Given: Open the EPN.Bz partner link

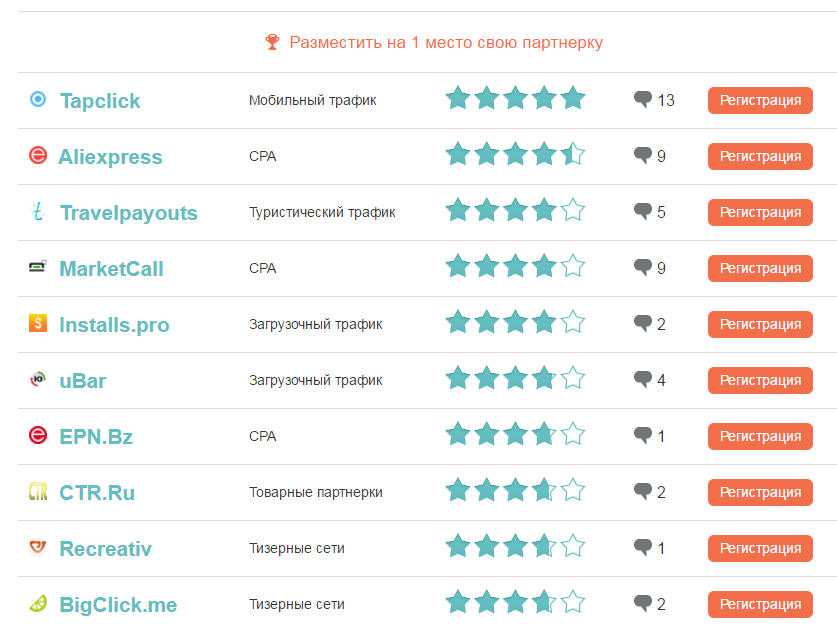Looking at the screenshot, I should pos(96,437).
